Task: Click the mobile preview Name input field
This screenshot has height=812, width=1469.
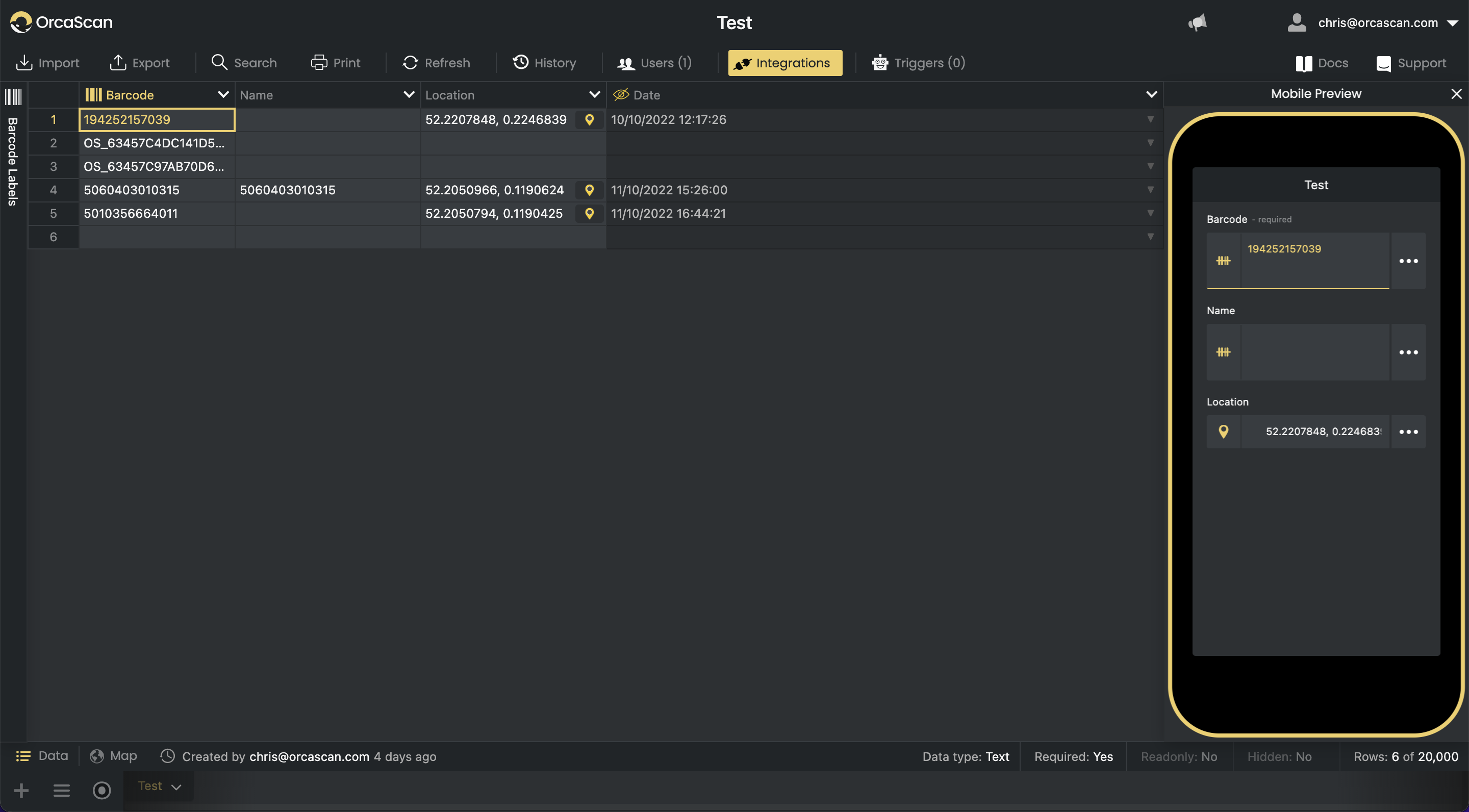Action: [x=1315, y=352]
